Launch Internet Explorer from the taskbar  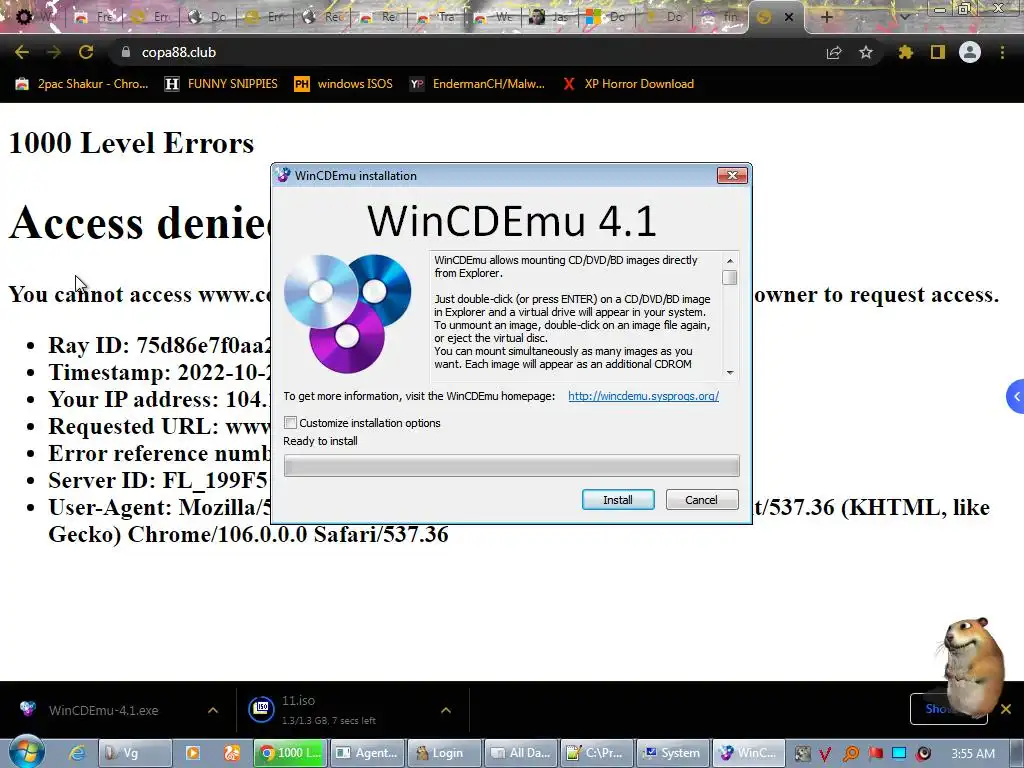(x=77, y=753)
